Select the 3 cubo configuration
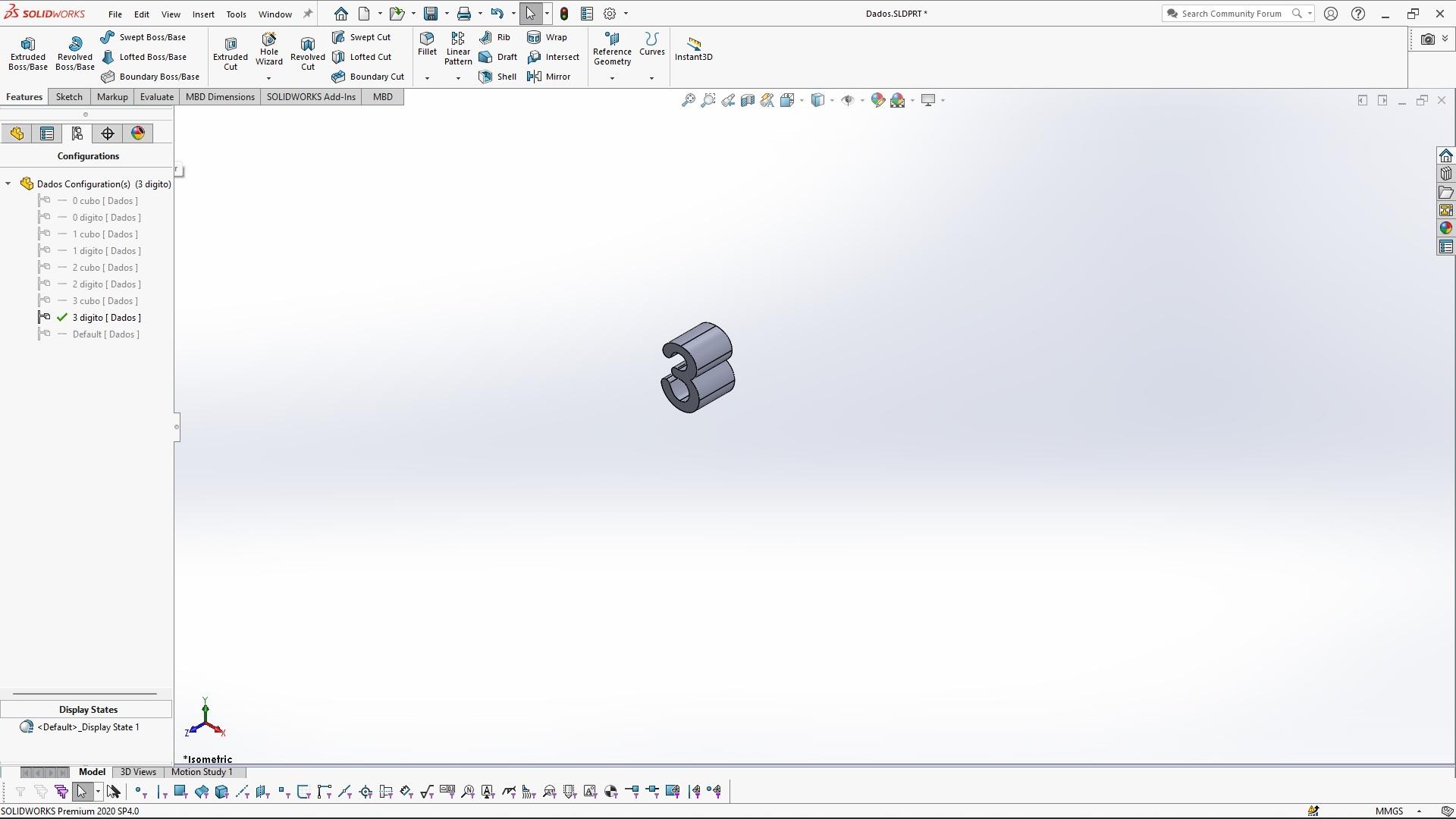The image size is (1456, 819). click(105, 301)
